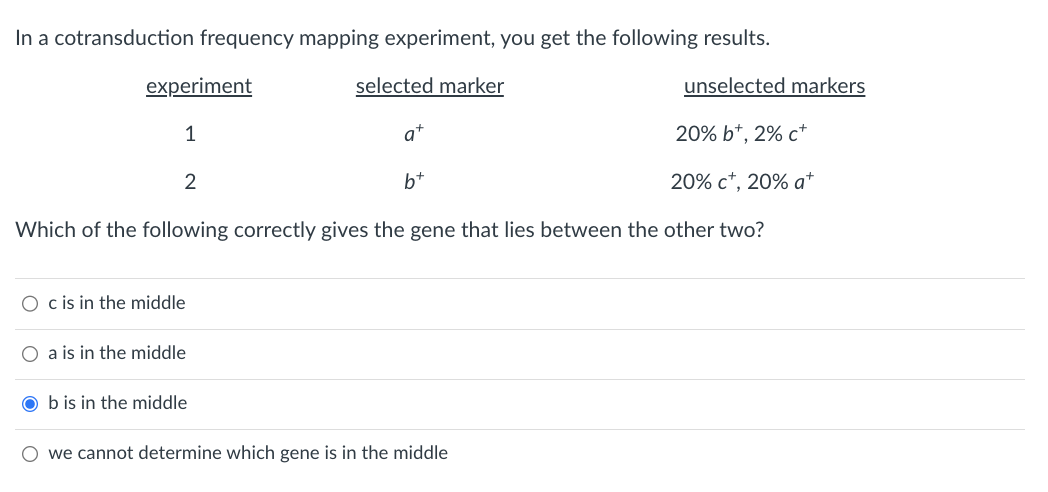Click the 'a is in the middle' answer text

(116, 353)
